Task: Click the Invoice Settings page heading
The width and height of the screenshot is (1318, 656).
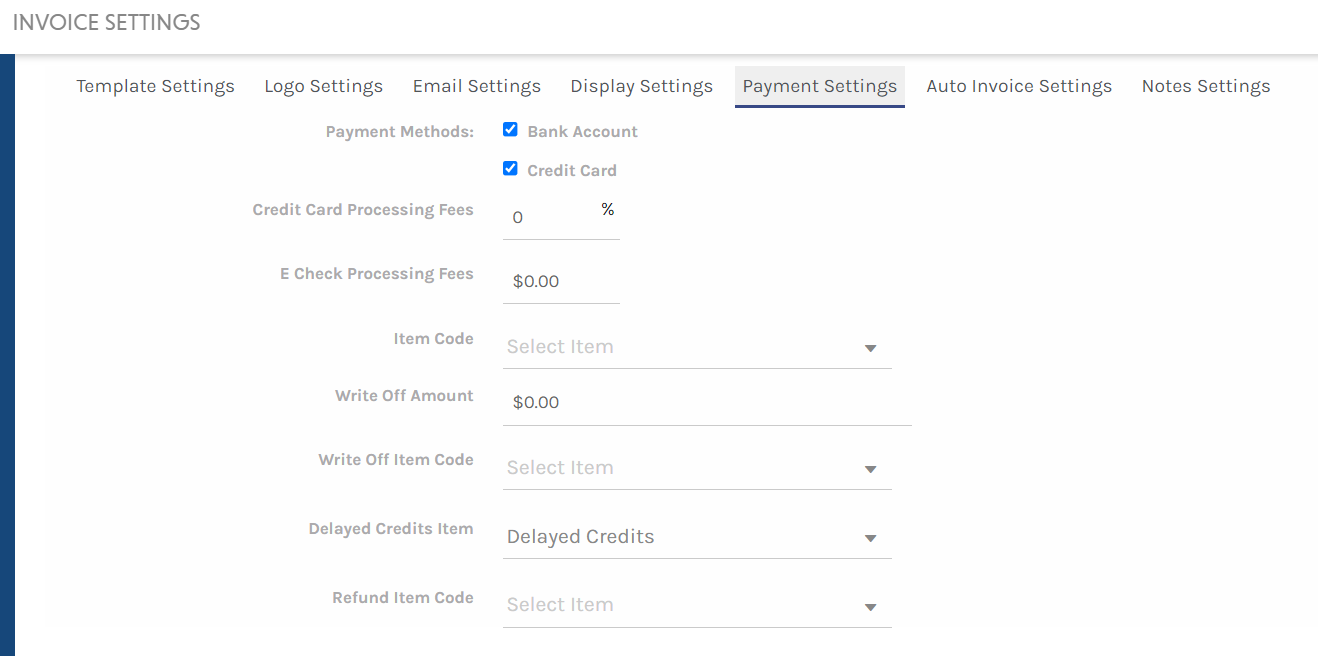Action: click(107, 22)
